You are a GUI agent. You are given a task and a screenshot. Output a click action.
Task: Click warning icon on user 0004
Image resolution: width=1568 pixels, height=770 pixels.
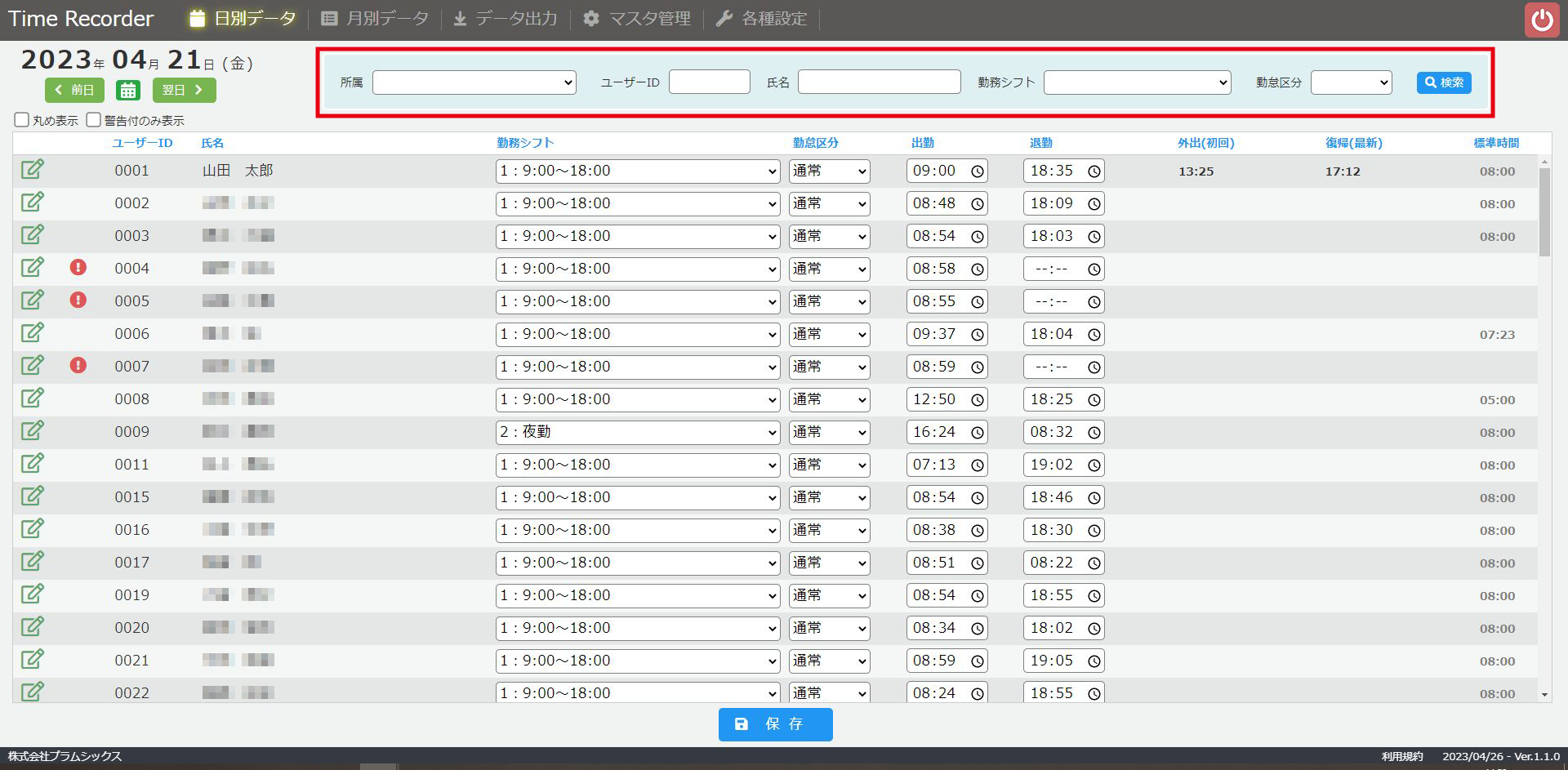[78, 268]
